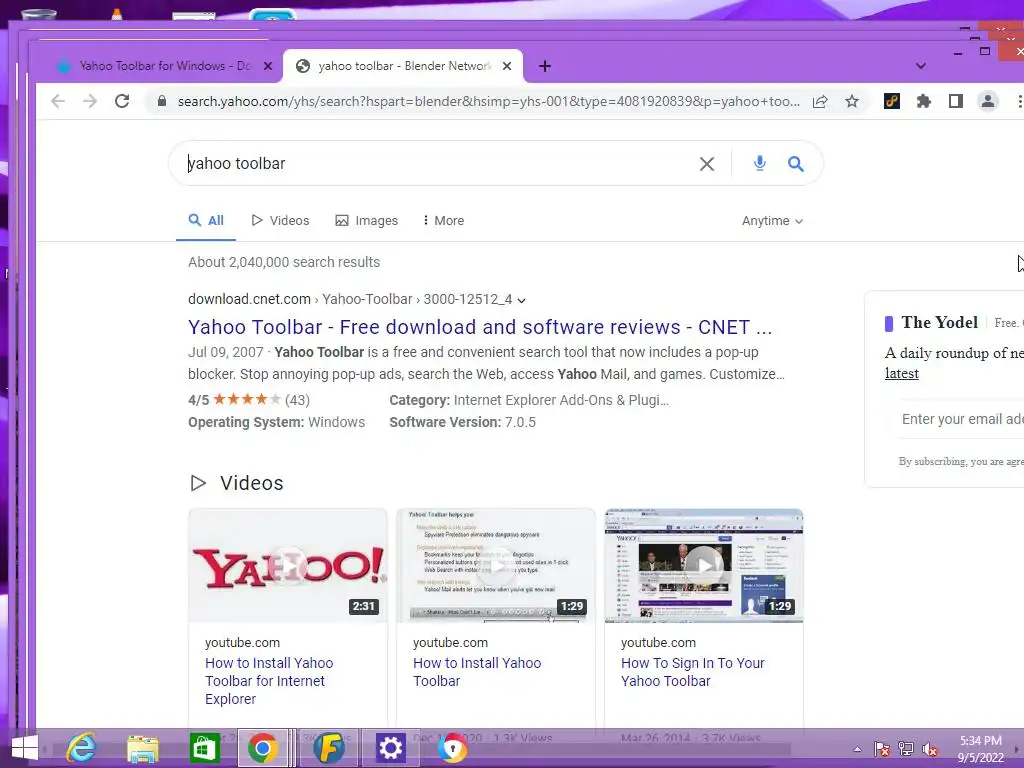Select the All results tab
This screenshot has height=768, width=1024.
[206, 221]
